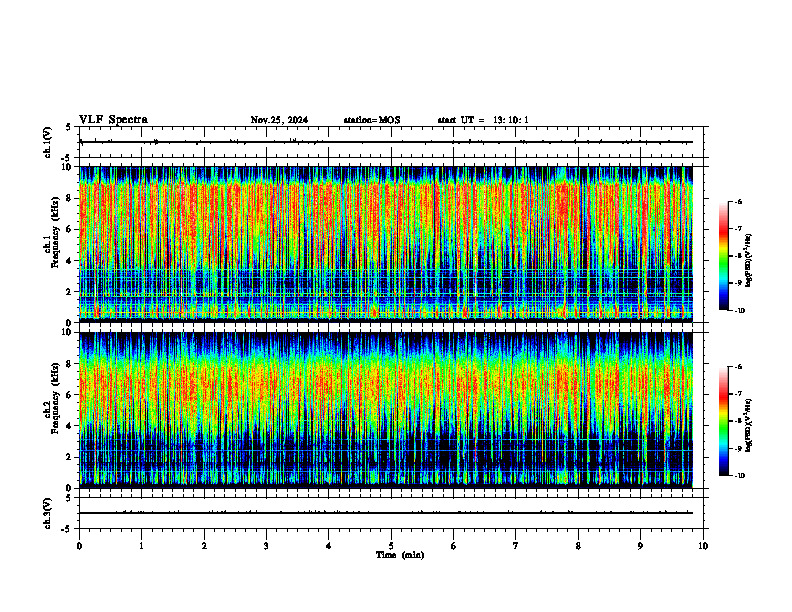Click the ch.1 frequency axis "4" tick label
Image resolution: width=792 pixels, height=612 pixels.
70,261
